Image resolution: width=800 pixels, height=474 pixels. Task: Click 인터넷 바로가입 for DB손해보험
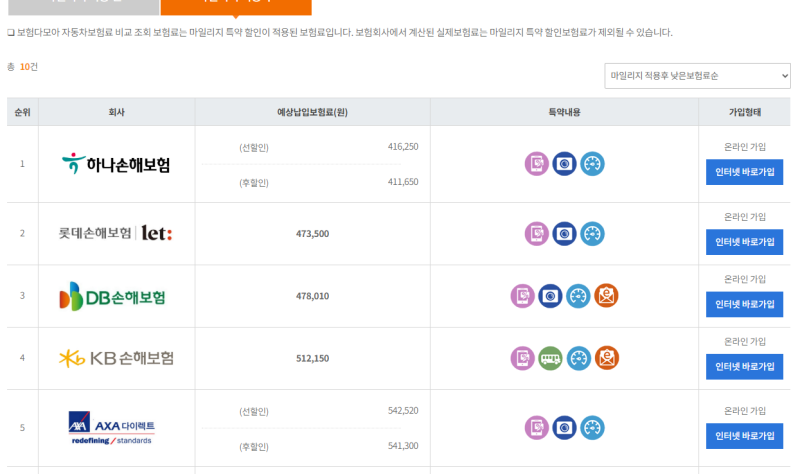point(744,304)
